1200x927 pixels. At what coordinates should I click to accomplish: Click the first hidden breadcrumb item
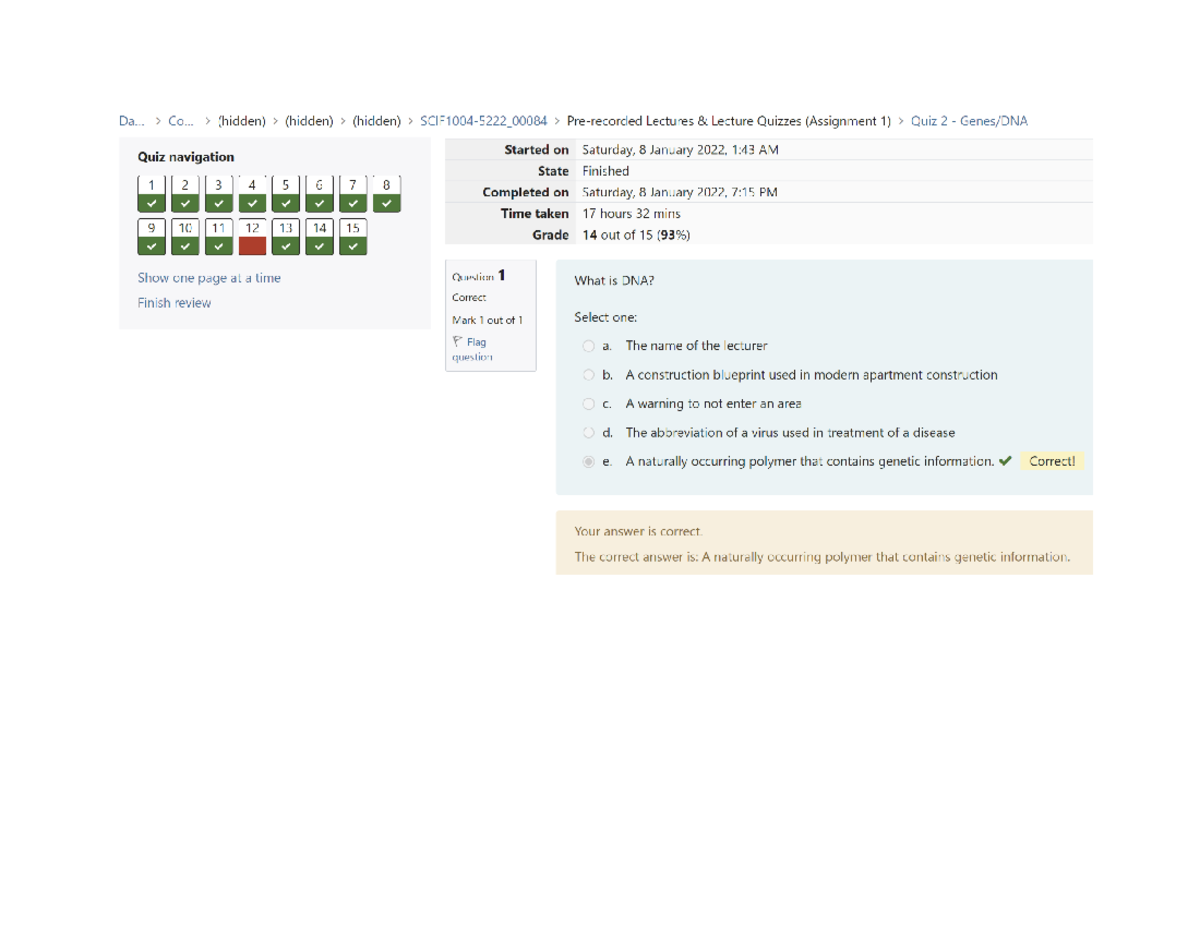pyautogui.click(x=242, y=121)
